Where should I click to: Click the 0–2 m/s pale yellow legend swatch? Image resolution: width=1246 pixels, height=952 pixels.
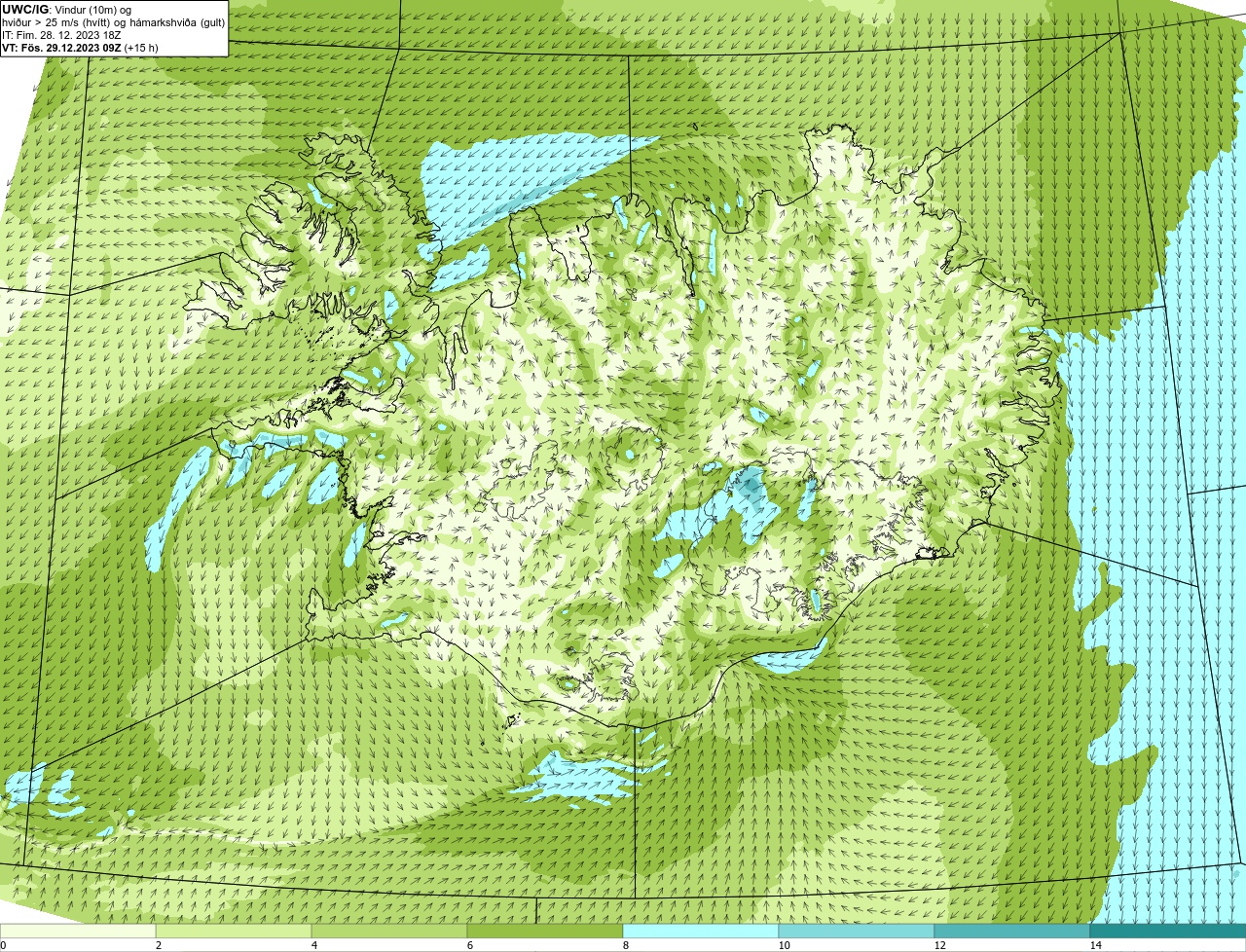tap(78, 931)
